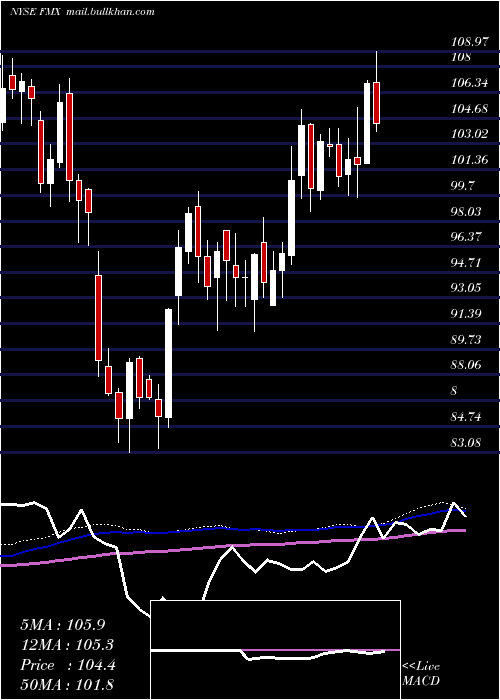500x700 pixels.
Task: Click the 91.39 price axis label
Action: pyautogui.click(x=466, y=314)
